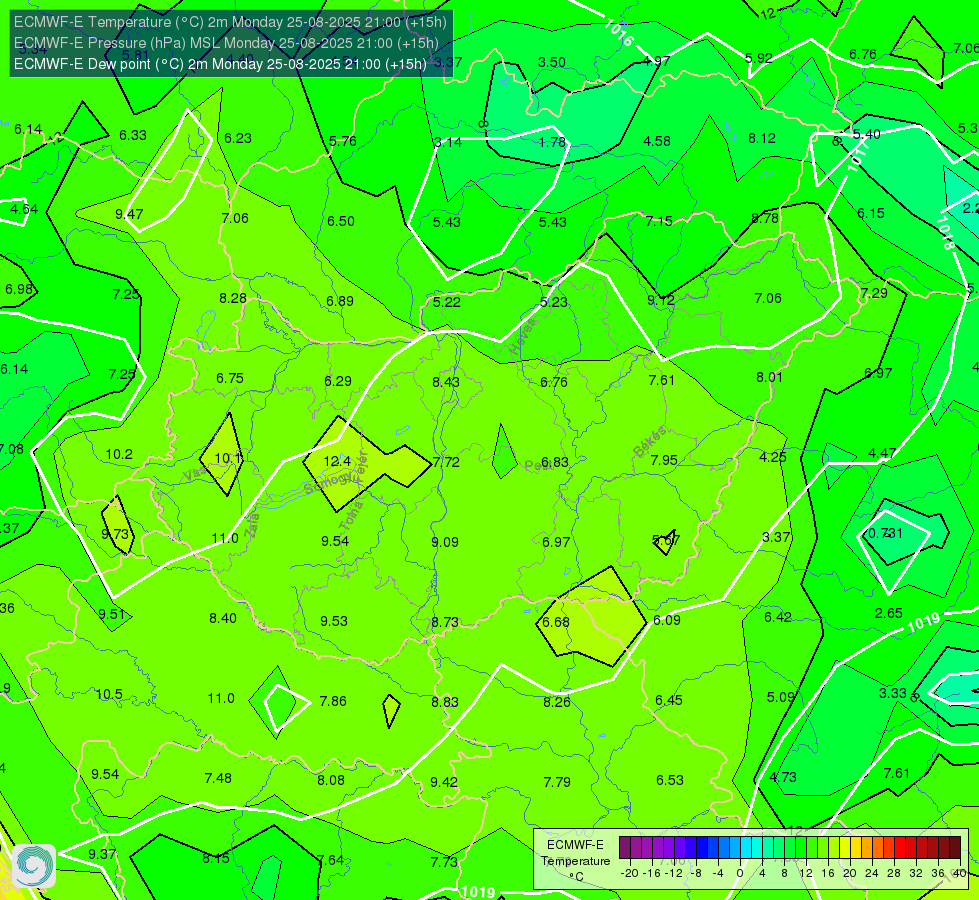
Task: Click the 7.79 temperature value
Action: 557,782
